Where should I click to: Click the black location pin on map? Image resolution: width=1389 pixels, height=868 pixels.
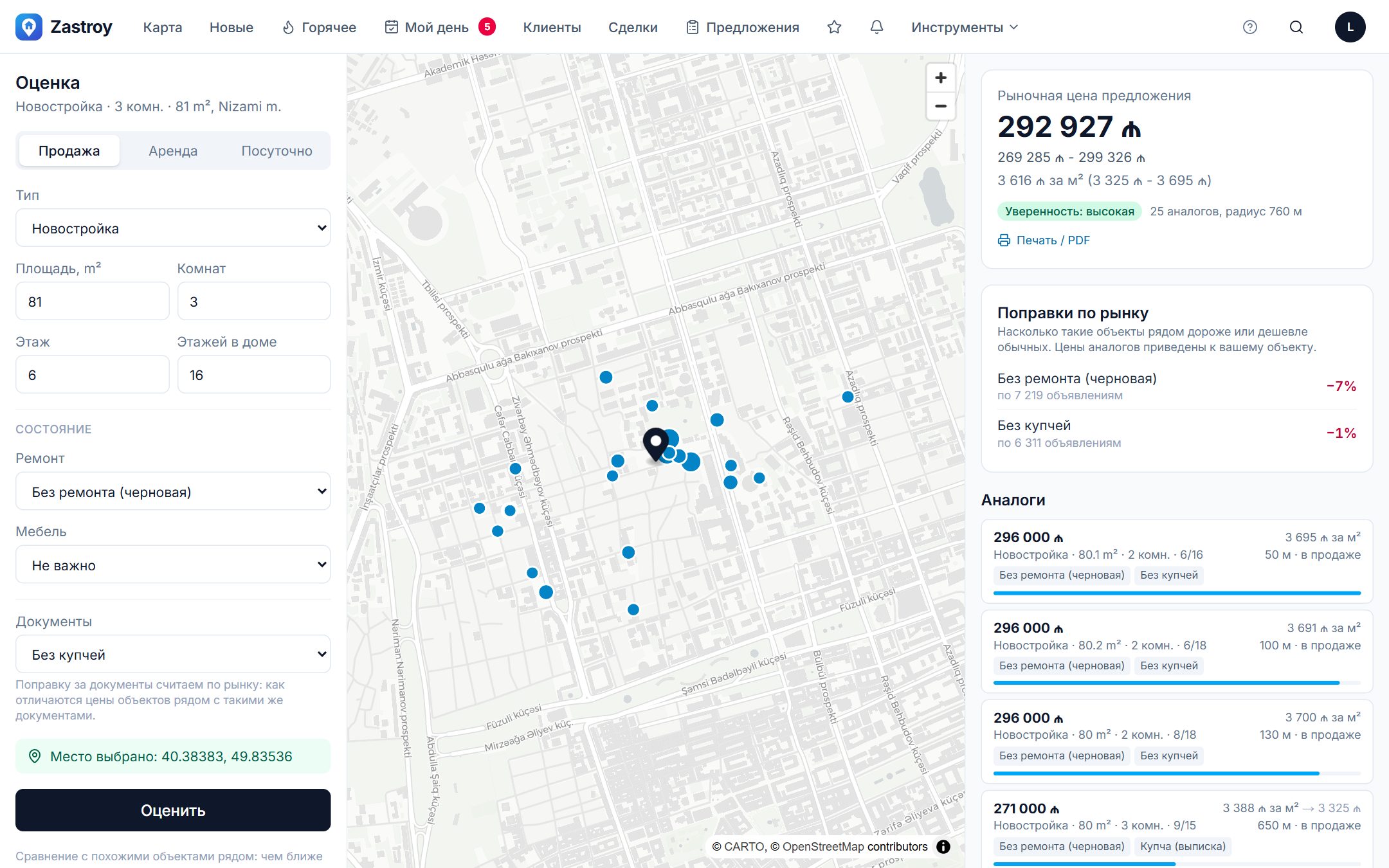[656, 444]
